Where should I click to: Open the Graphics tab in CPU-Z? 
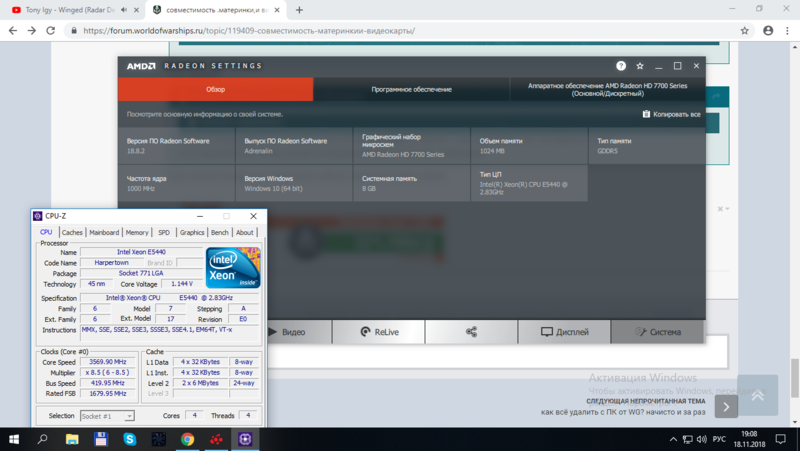click(192, 233)
